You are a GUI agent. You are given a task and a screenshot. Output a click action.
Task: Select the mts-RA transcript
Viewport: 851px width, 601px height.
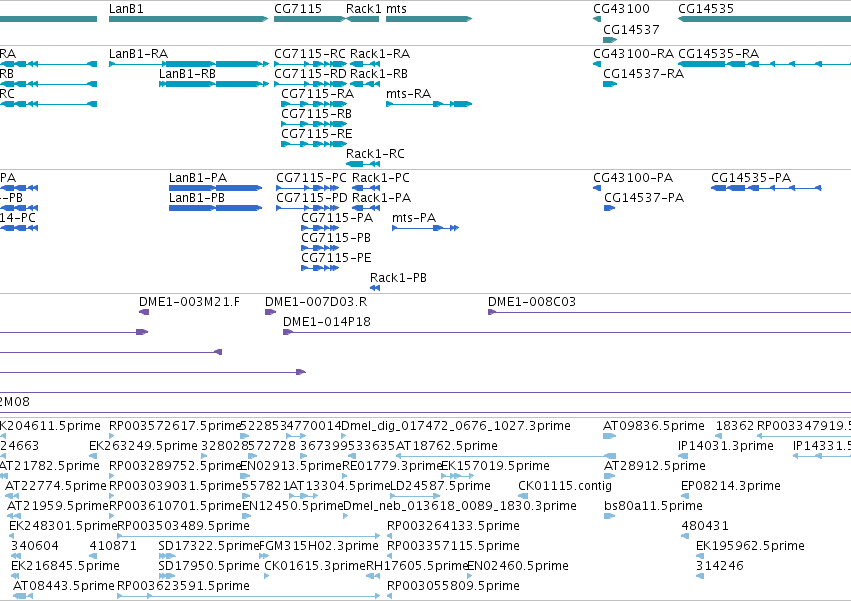click(x=429, y=104)
